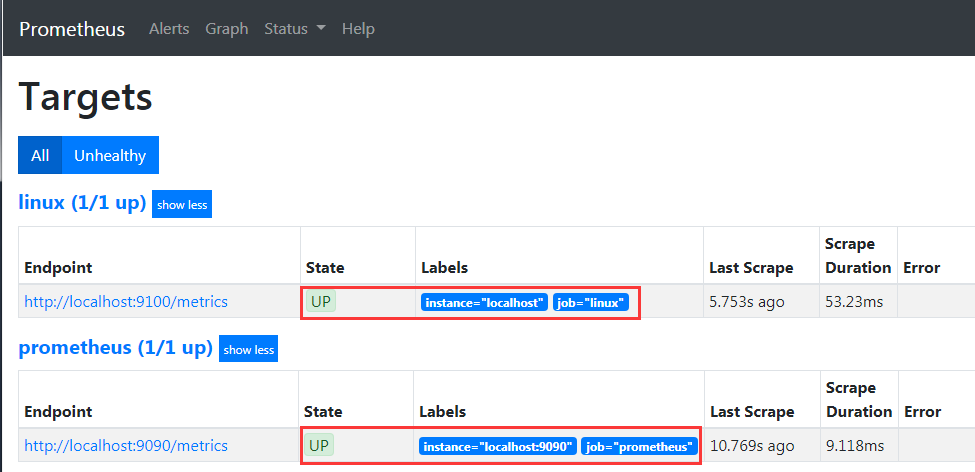This screenshot has height=472, width=975.
Task: Click the UP state badge for linux
Action: 321,301
